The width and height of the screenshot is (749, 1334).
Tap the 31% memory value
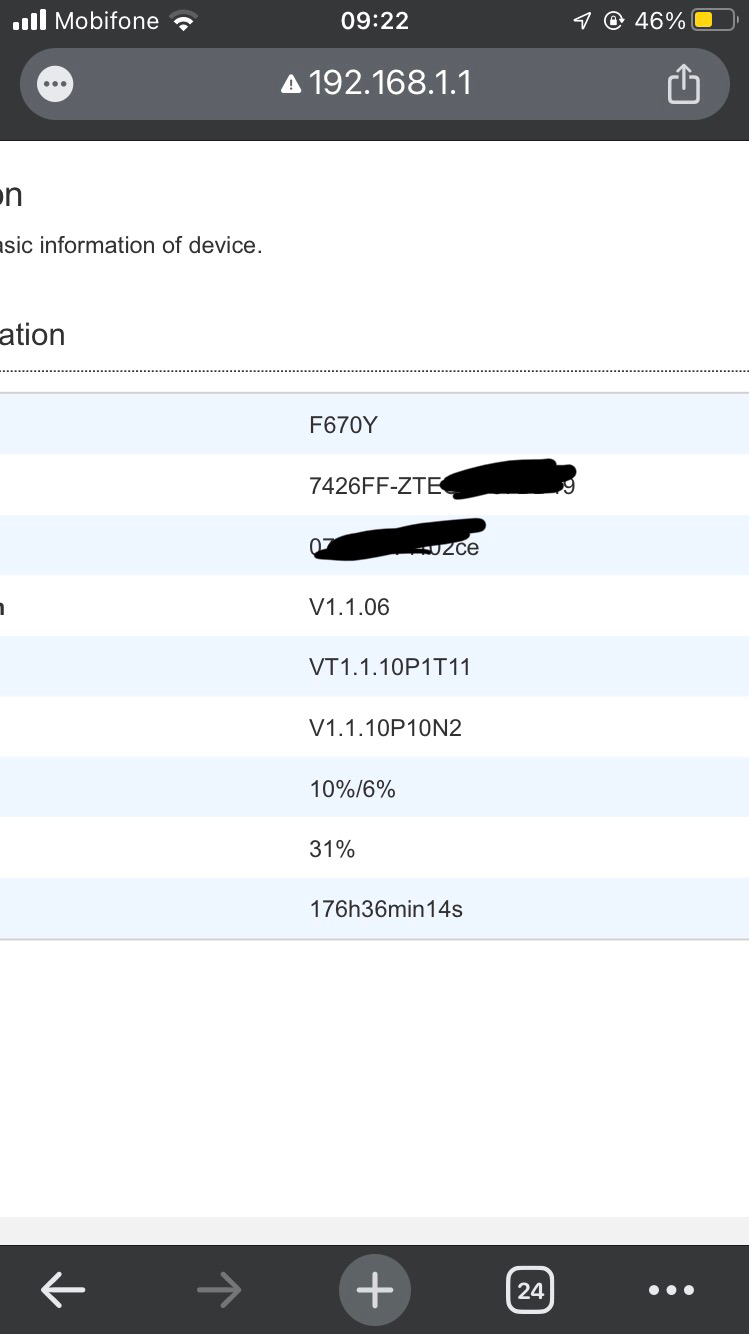[x=332, y=849]
